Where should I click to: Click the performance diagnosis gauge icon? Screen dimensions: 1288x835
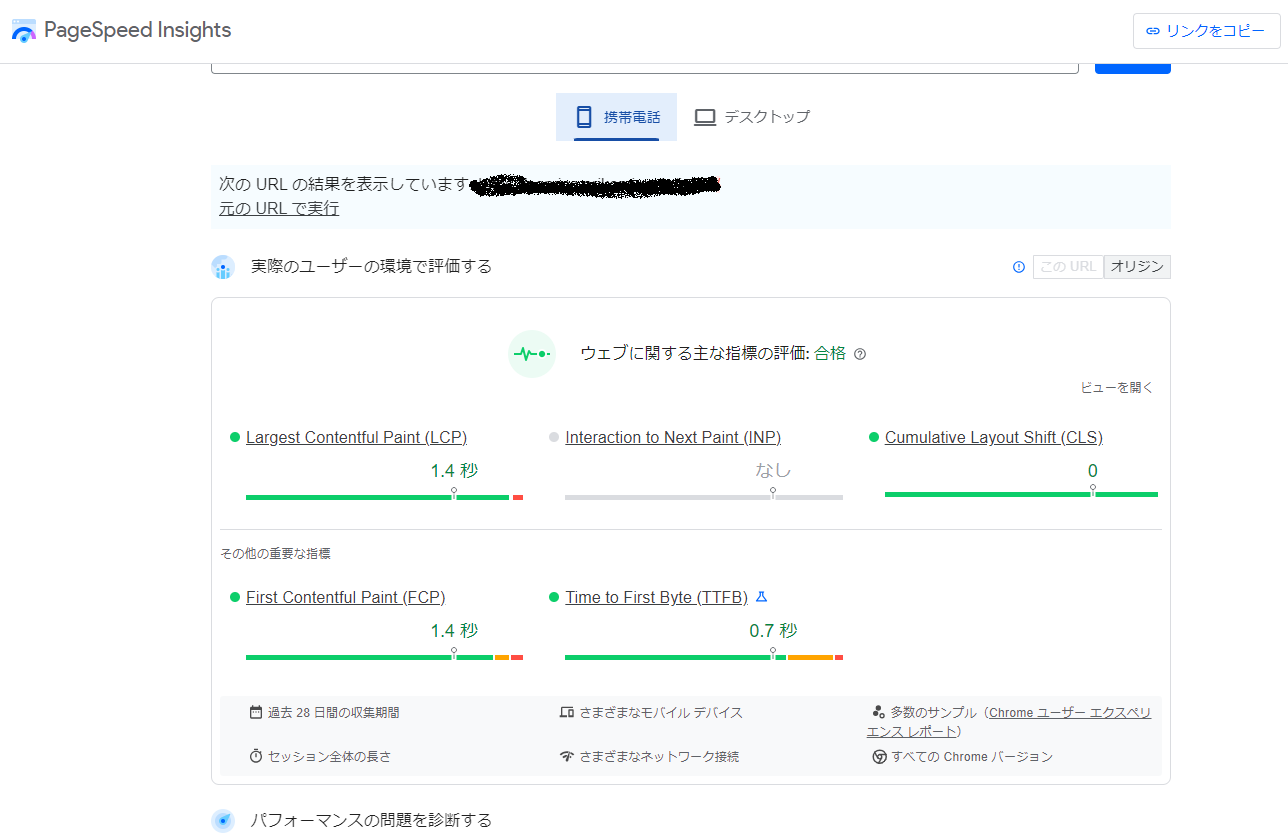click(x=223, y=821)
